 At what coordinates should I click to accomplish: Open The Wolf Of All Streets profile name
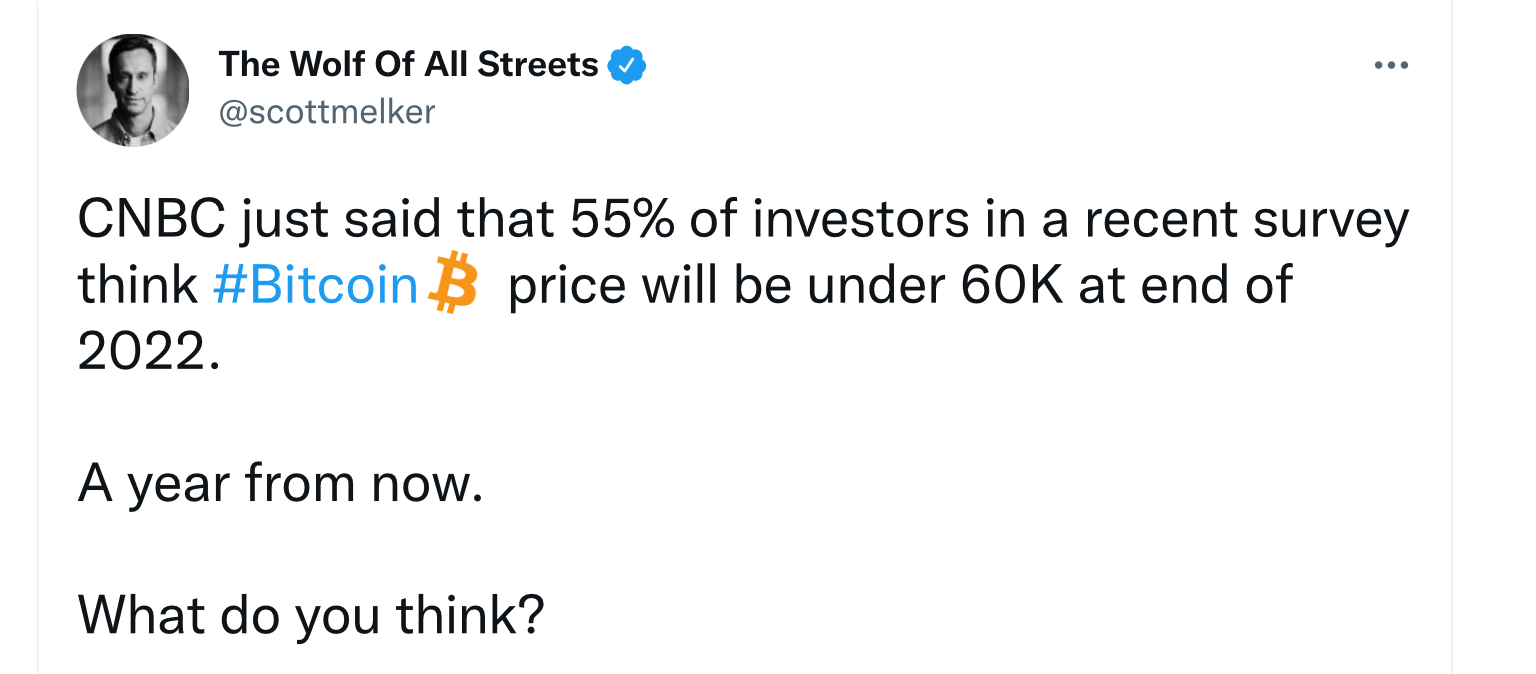408,65
